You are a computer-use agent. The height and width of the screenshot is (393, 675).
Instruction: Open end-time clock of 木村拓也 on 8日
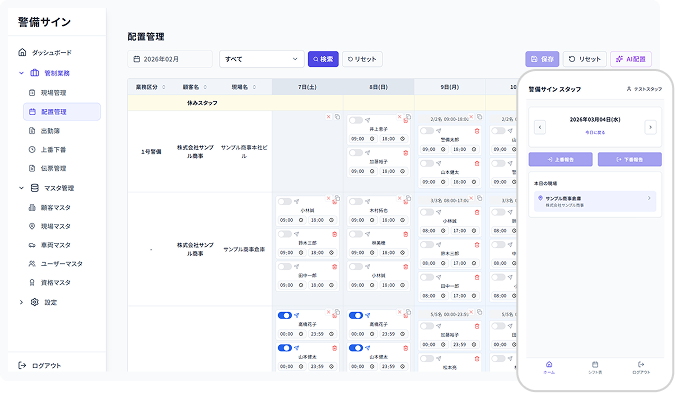point(403,220)
